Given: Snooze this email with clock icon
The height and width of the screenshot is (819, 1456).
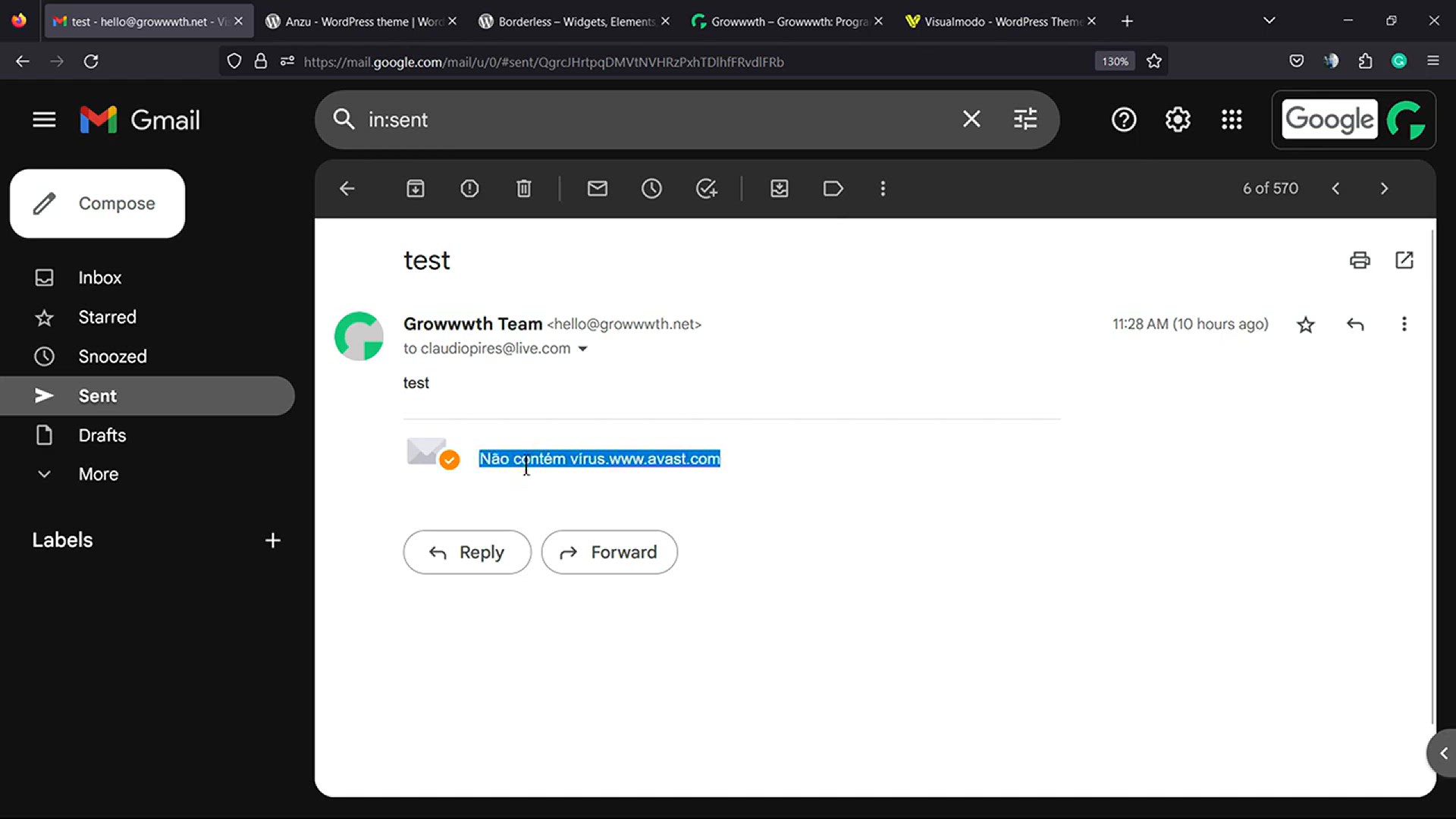Looking at the screenshot, I should tap(651, 188).
